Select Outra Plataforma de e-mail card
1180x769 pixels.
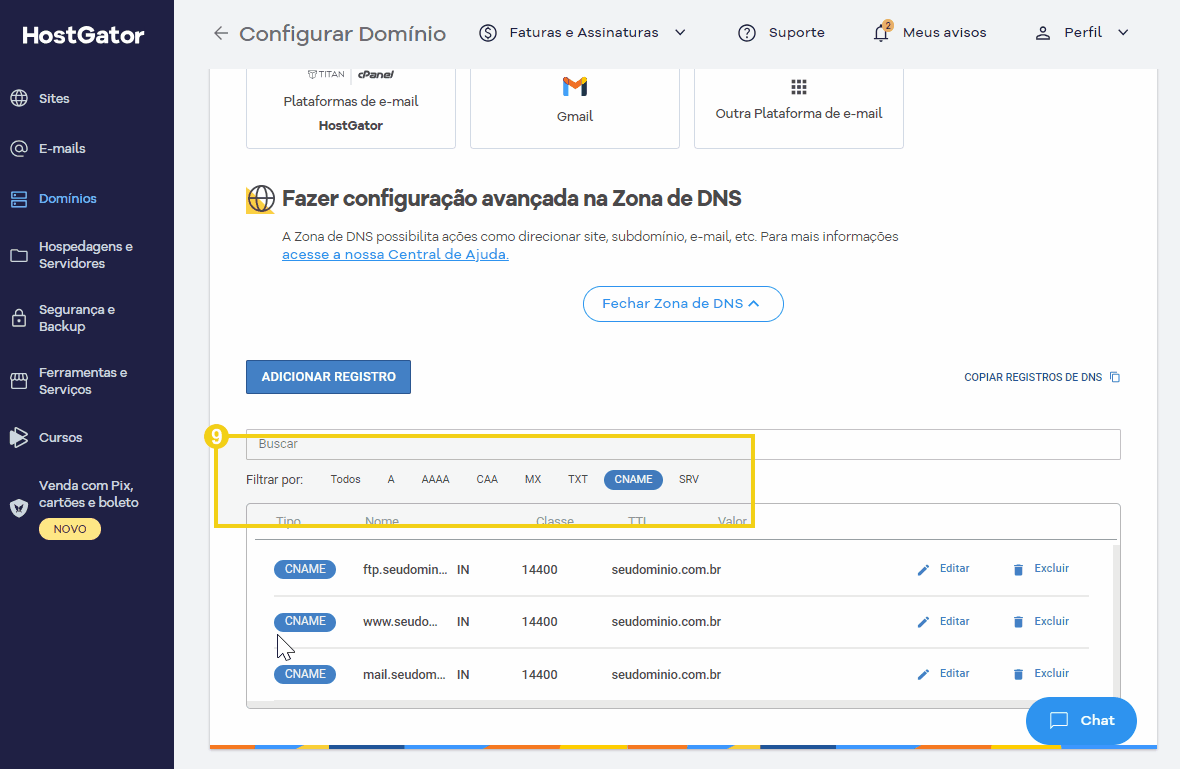coord(798,108)
